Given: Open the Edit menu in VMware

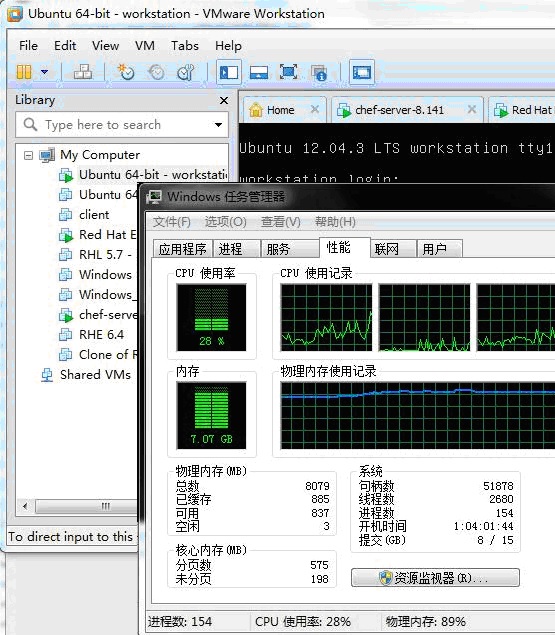Looking at the screenshot, I should point(65,46).
